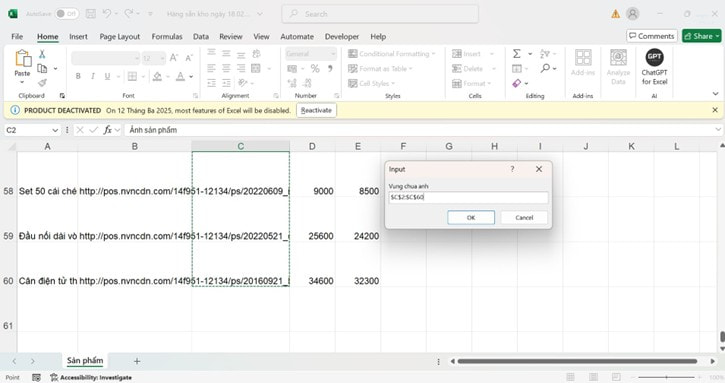Add a new sheet with plus button
This screenshot has height=383, width=725.
[x=137, y=361]
